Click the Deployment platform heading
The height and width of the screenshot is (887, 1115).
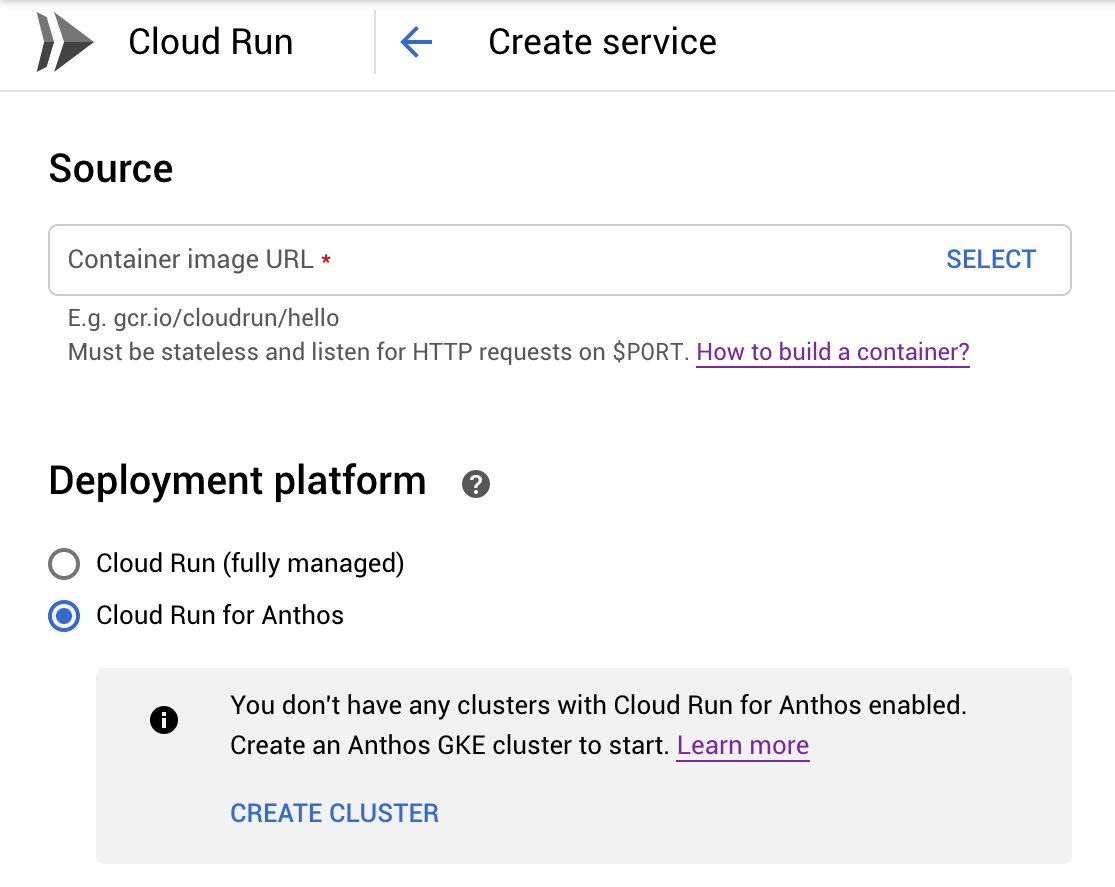click(x=238, y=482)
